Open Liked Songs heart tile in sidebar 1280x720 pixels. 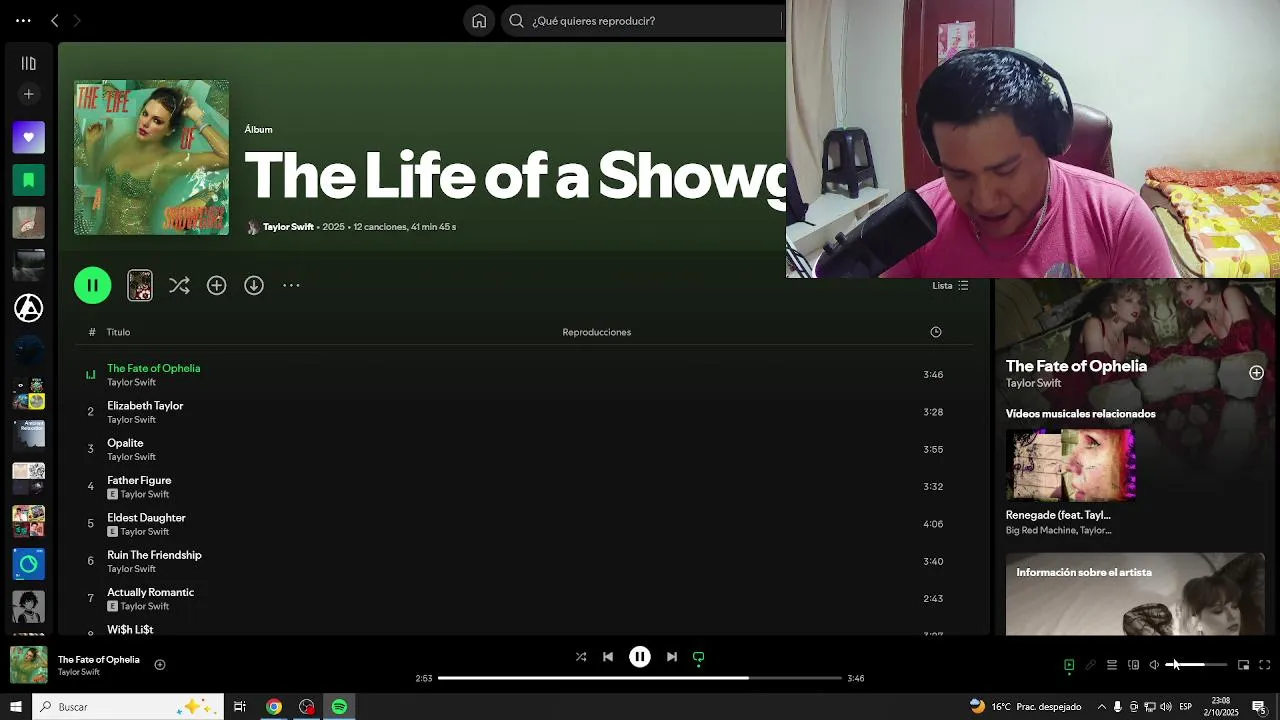click(28, 137)
